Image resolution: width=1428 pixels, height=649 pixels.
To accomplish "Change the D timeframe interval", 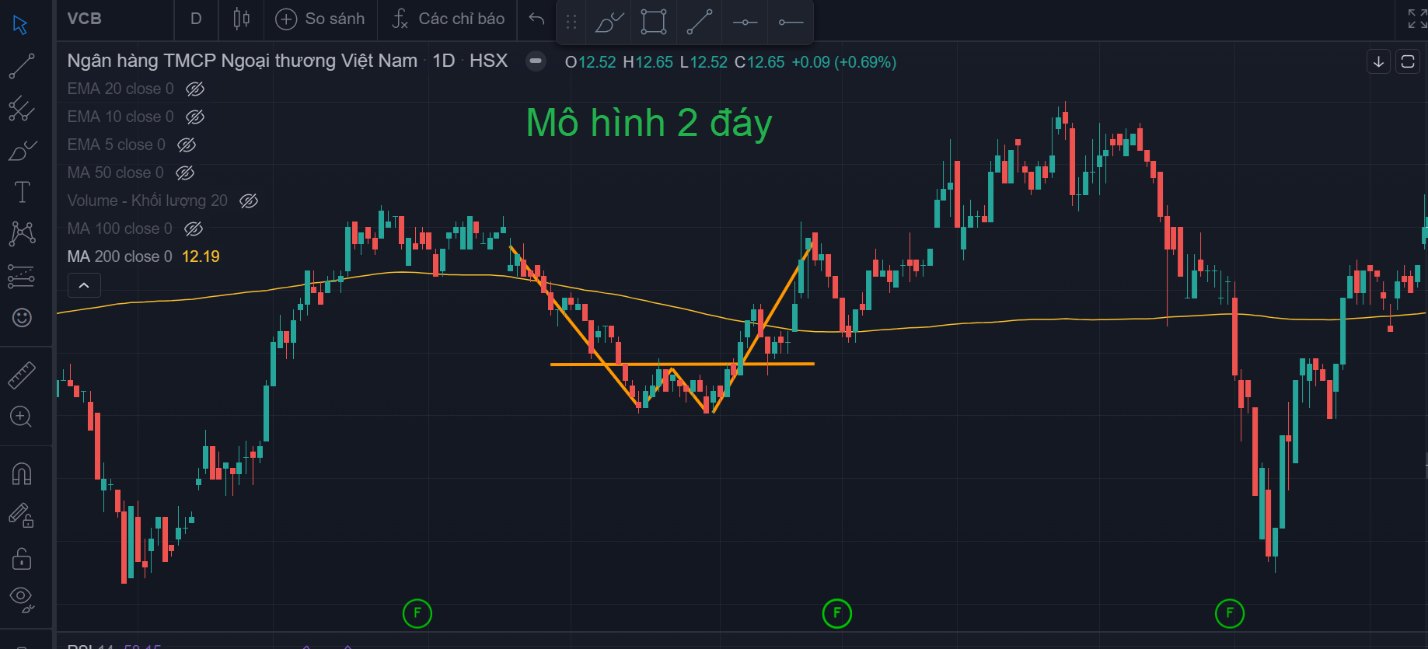I will [x=196, y=18].
